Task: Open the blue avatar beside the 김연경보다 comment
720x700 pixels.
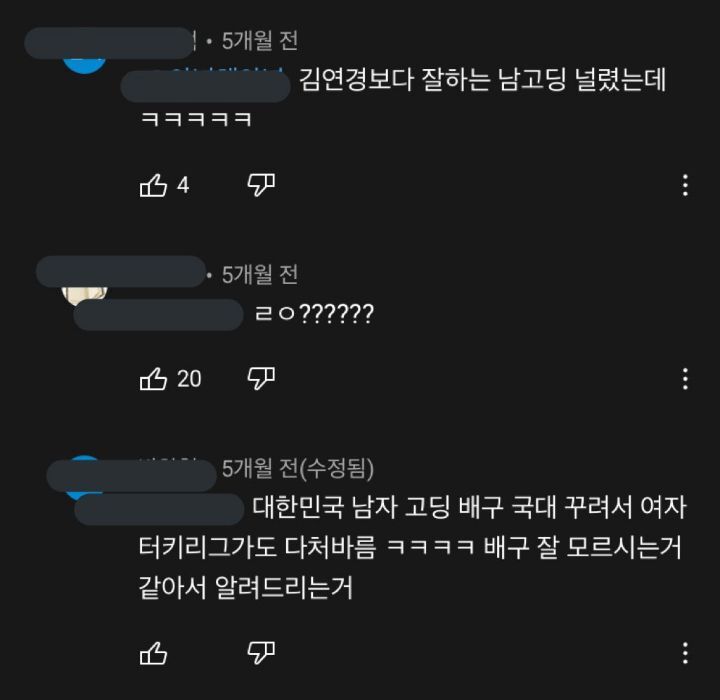Action: pos(84,65)
